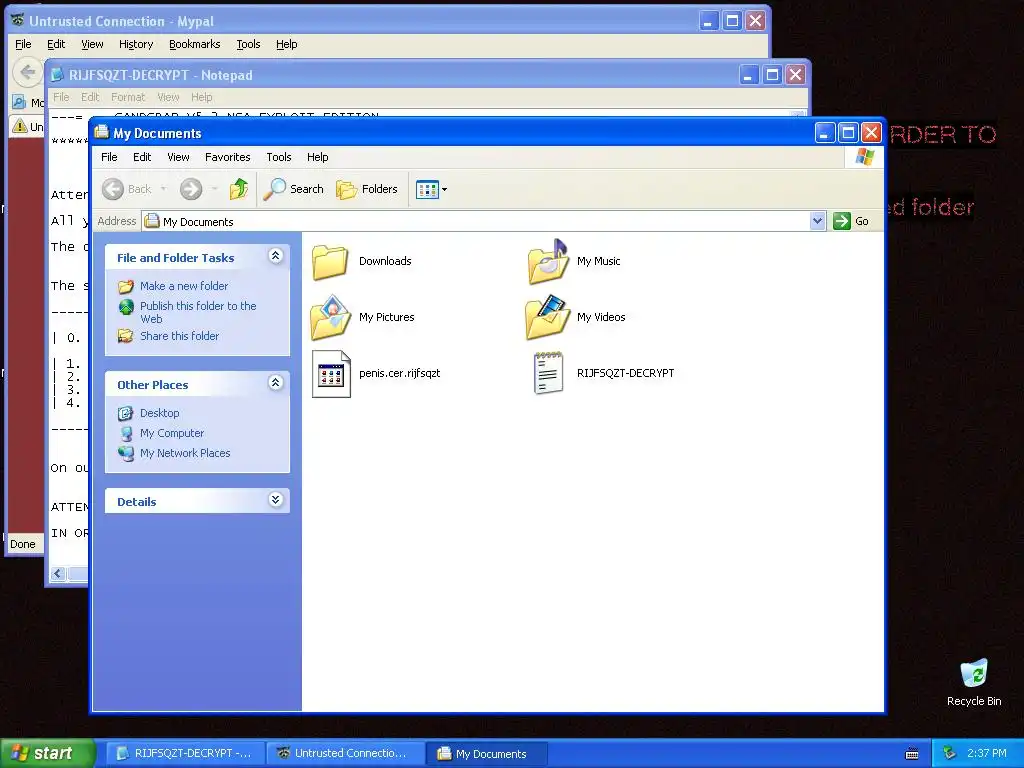
Task: Collapse the File and Folder Tasks panel
Action: 276,256
